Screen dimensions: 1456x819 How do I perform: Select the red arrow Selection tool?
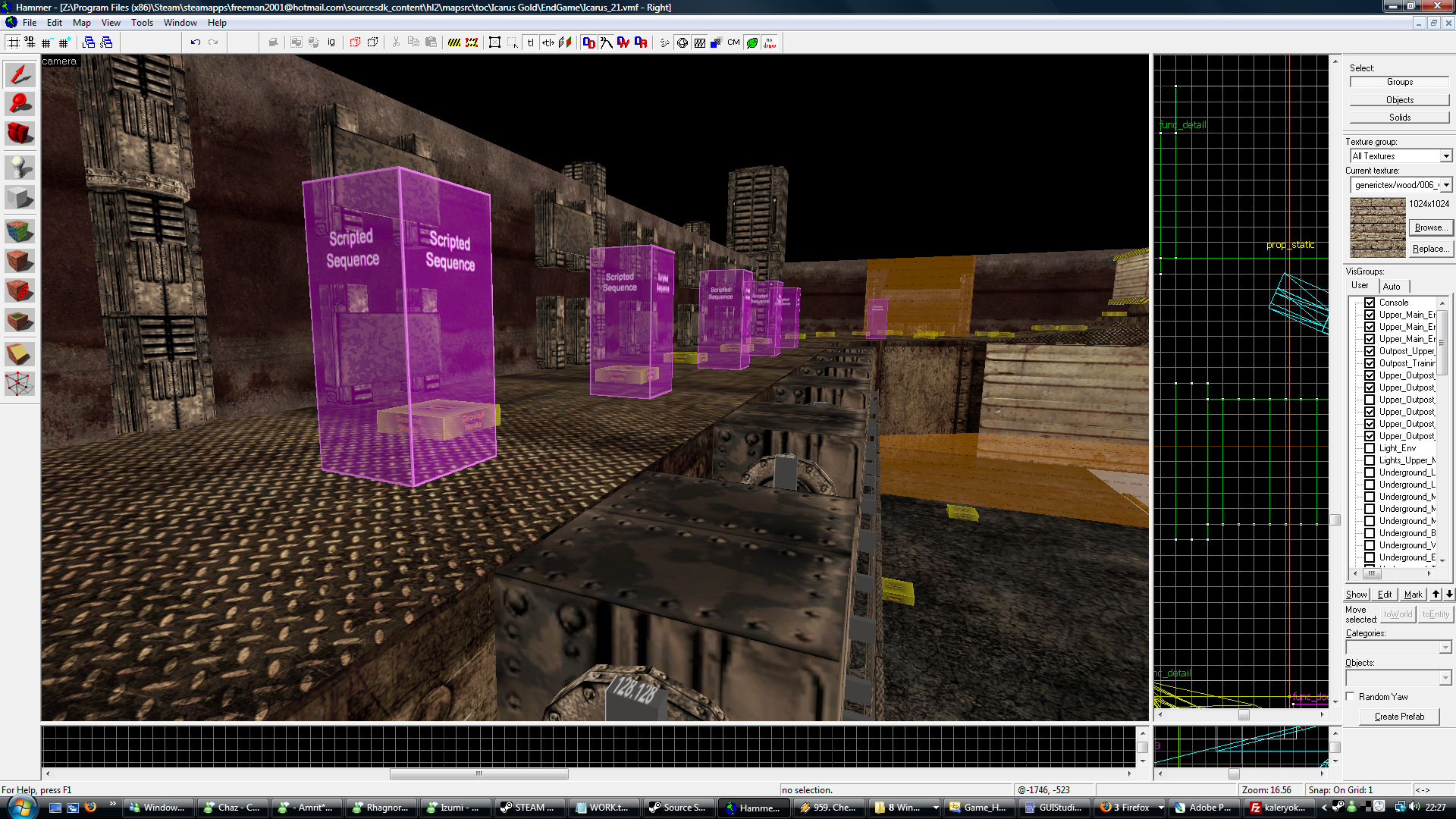click(x=20, y=74)
